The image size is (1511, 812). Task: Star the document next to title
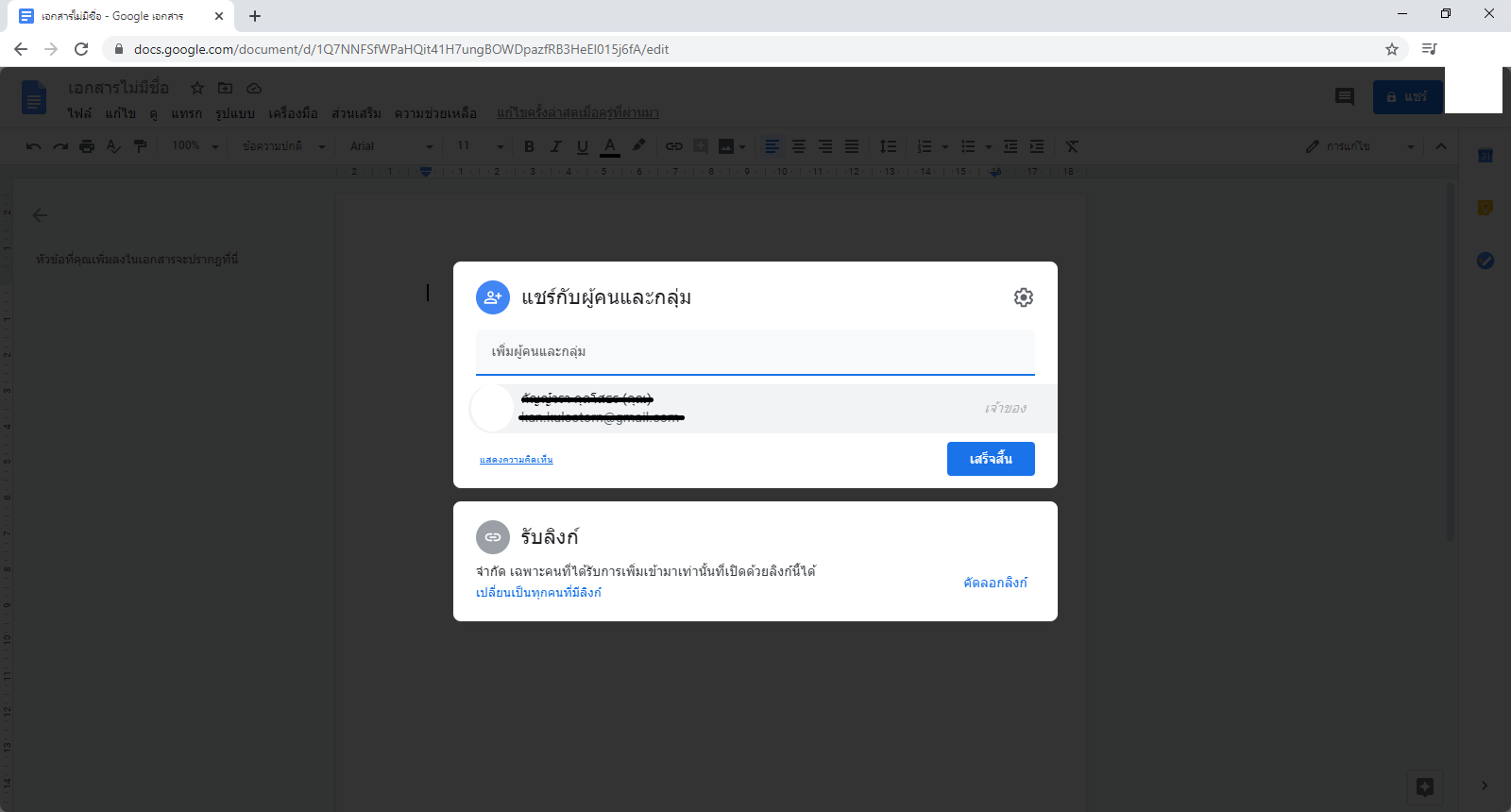pyautogui.click(x=197, y=88)
